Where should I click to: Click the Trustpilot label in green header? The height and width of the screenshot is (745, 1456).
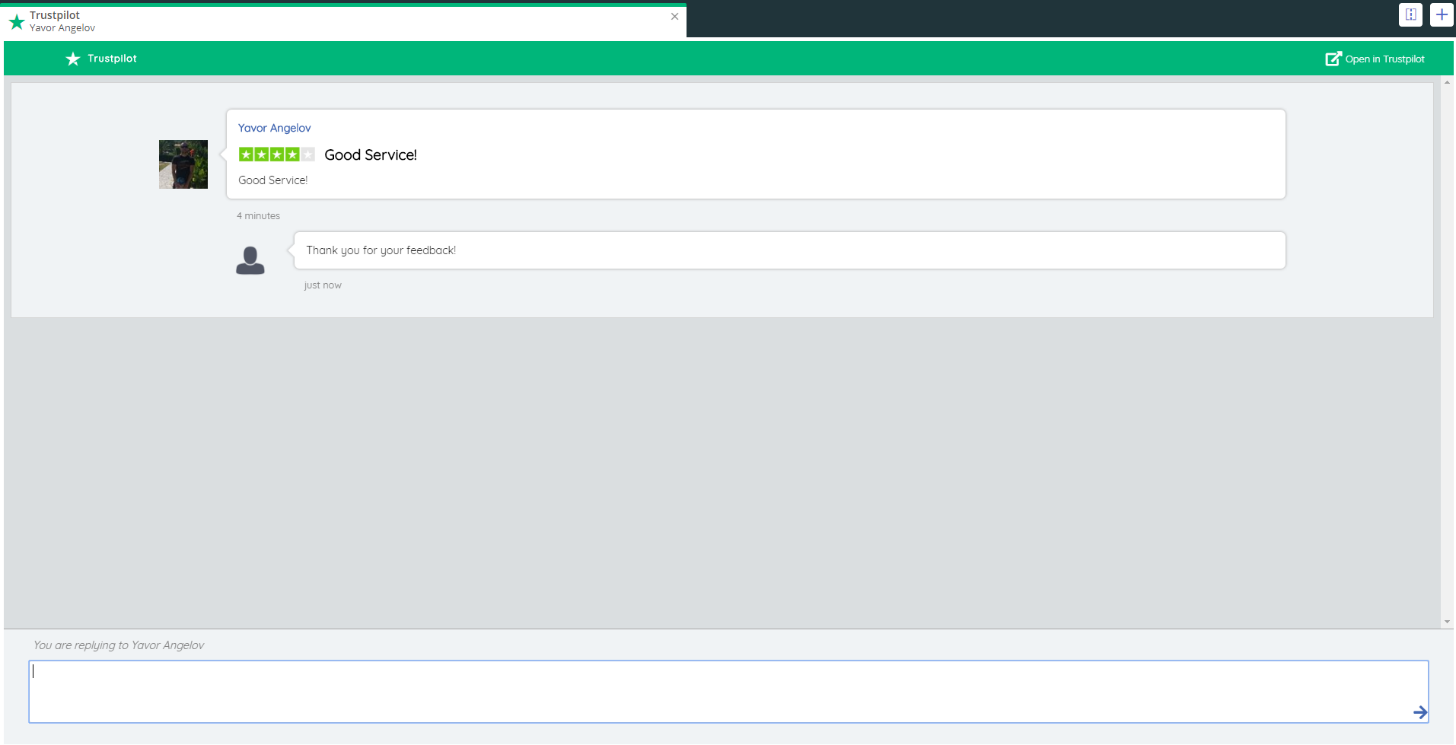112,59
